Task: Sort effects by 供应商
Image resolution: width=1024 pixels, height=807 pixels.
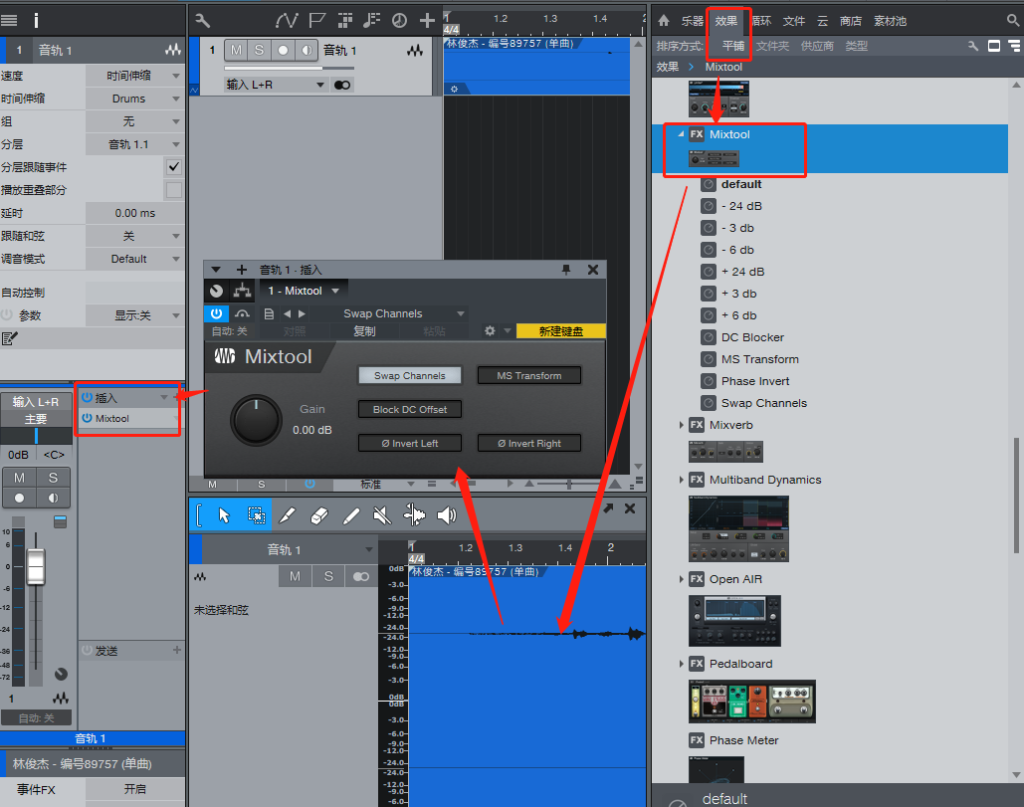Action: [x=817, y=46]
